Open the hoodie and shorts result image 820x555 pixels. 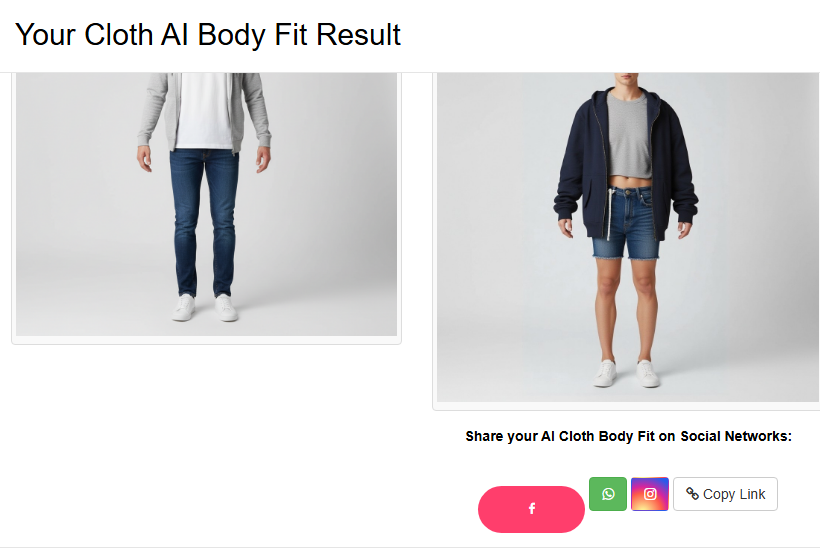628,237
